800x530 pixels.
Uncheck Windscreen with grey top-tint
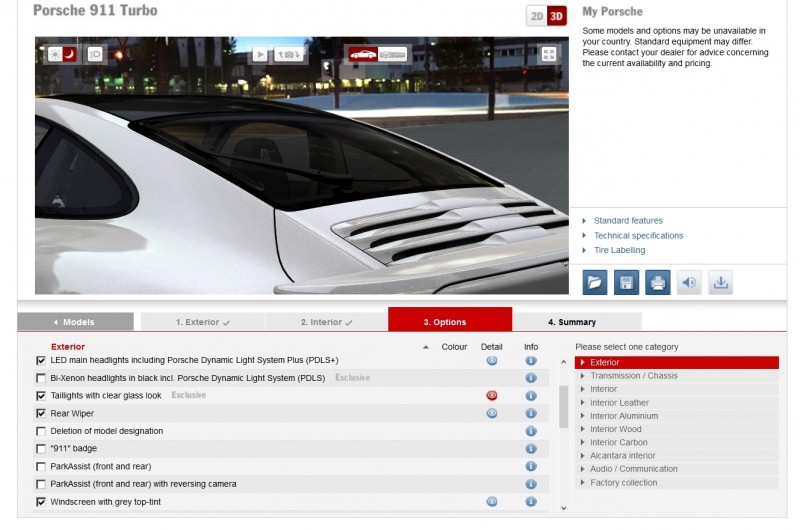point(41,502)
